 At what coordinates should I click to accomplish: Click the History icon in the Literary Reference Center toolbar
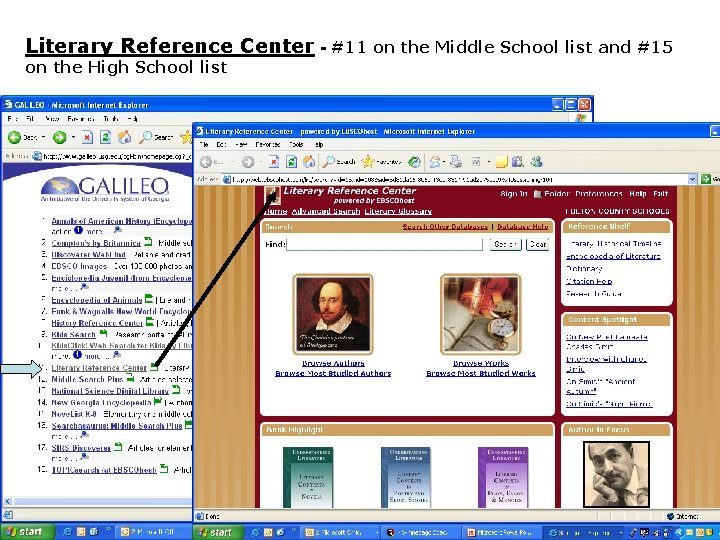coord(414,162)
